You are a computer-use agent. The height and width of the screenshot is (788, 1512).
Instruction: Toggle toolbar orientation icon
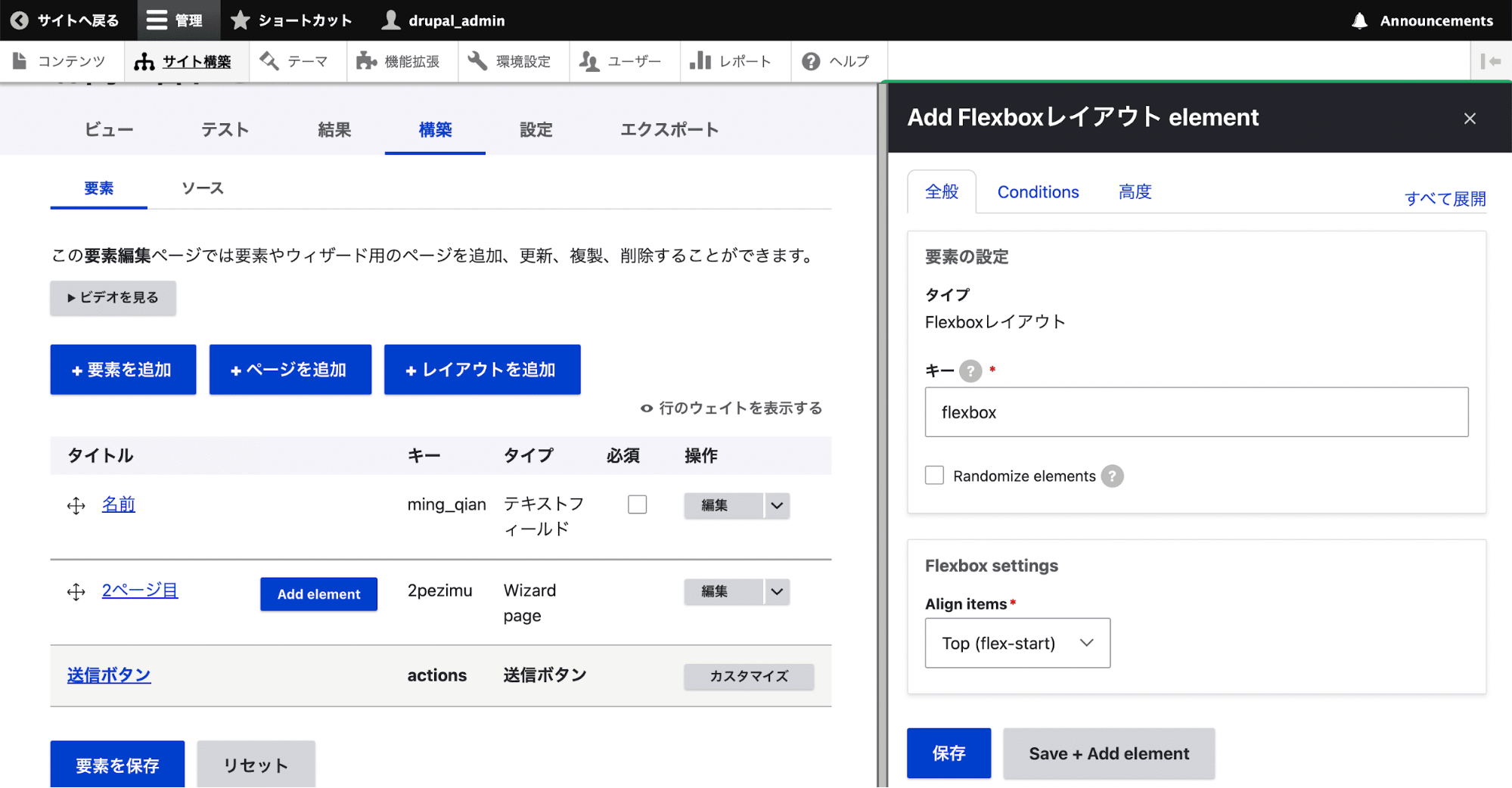click(x=1490, y=61)
